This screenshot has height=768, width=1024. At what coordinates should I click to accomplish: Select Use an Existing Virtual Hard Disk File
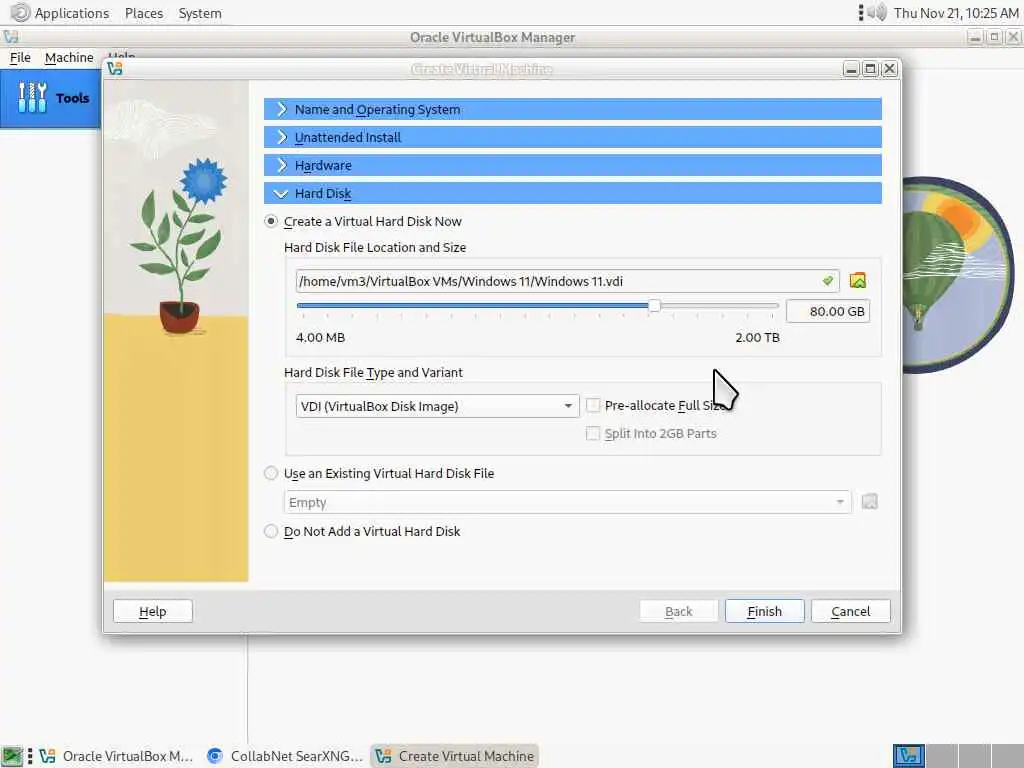pyautogui.click(x=271, y=473)
